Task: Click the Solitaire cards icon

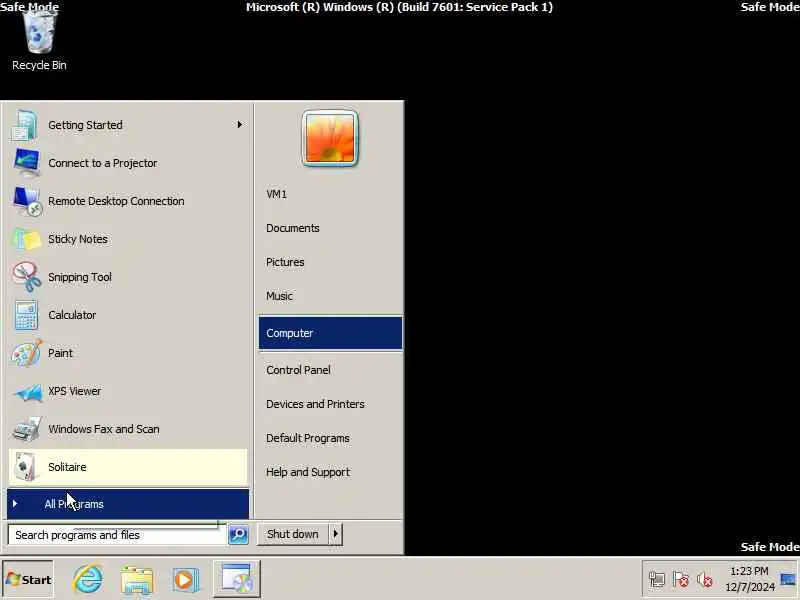Action: [x=26, y=467]
